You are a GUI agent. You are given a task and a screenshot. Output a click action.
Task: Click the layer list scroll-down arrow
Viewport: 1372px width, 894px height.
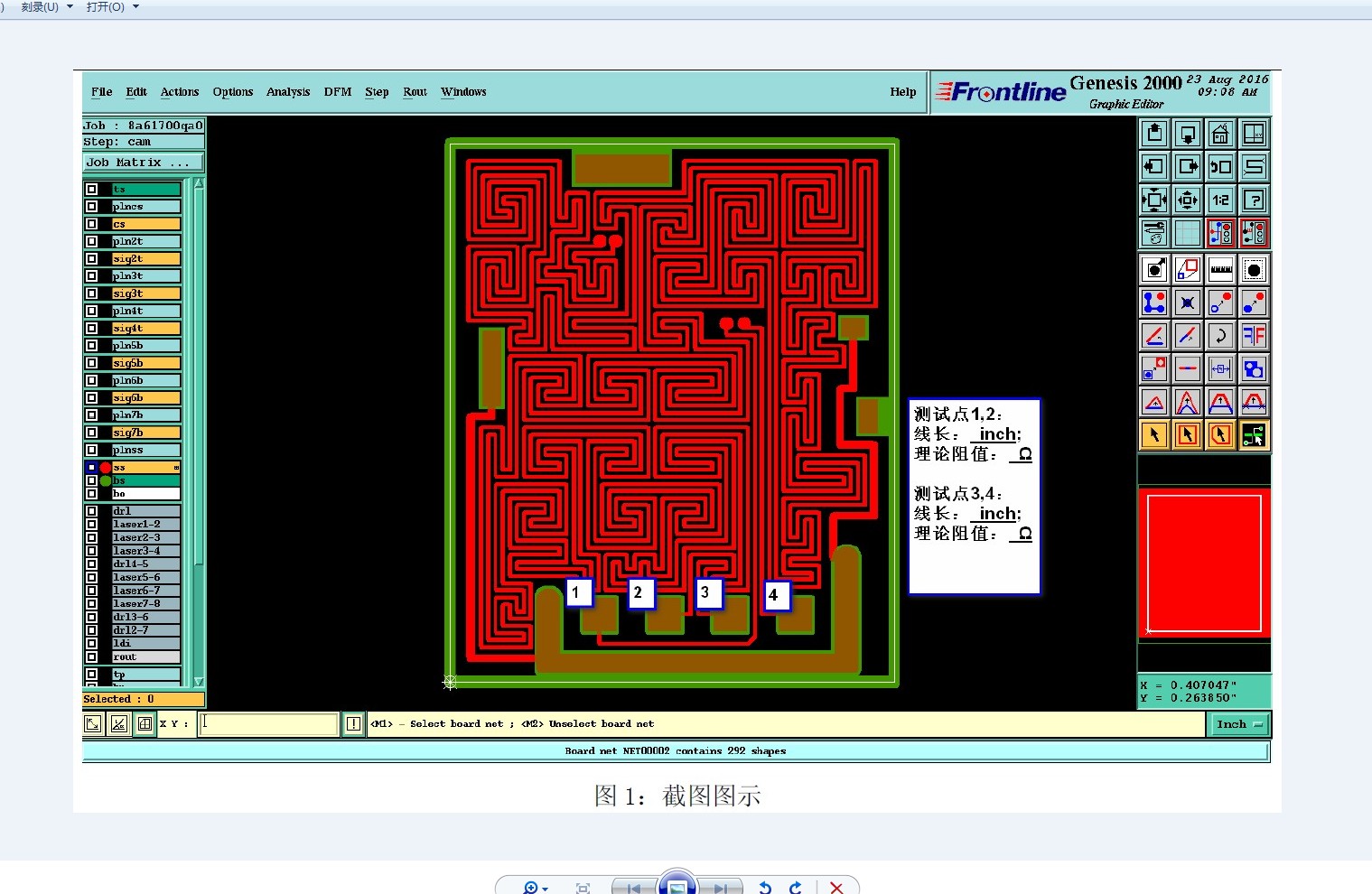point(199,682)
